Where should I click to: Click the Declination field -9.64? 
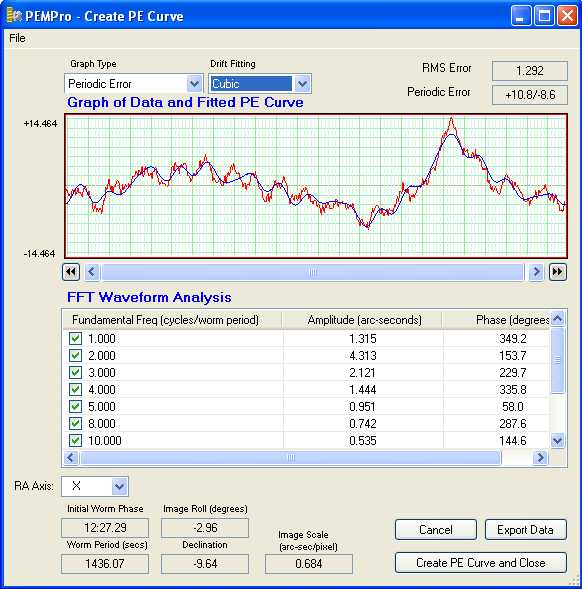205,564
